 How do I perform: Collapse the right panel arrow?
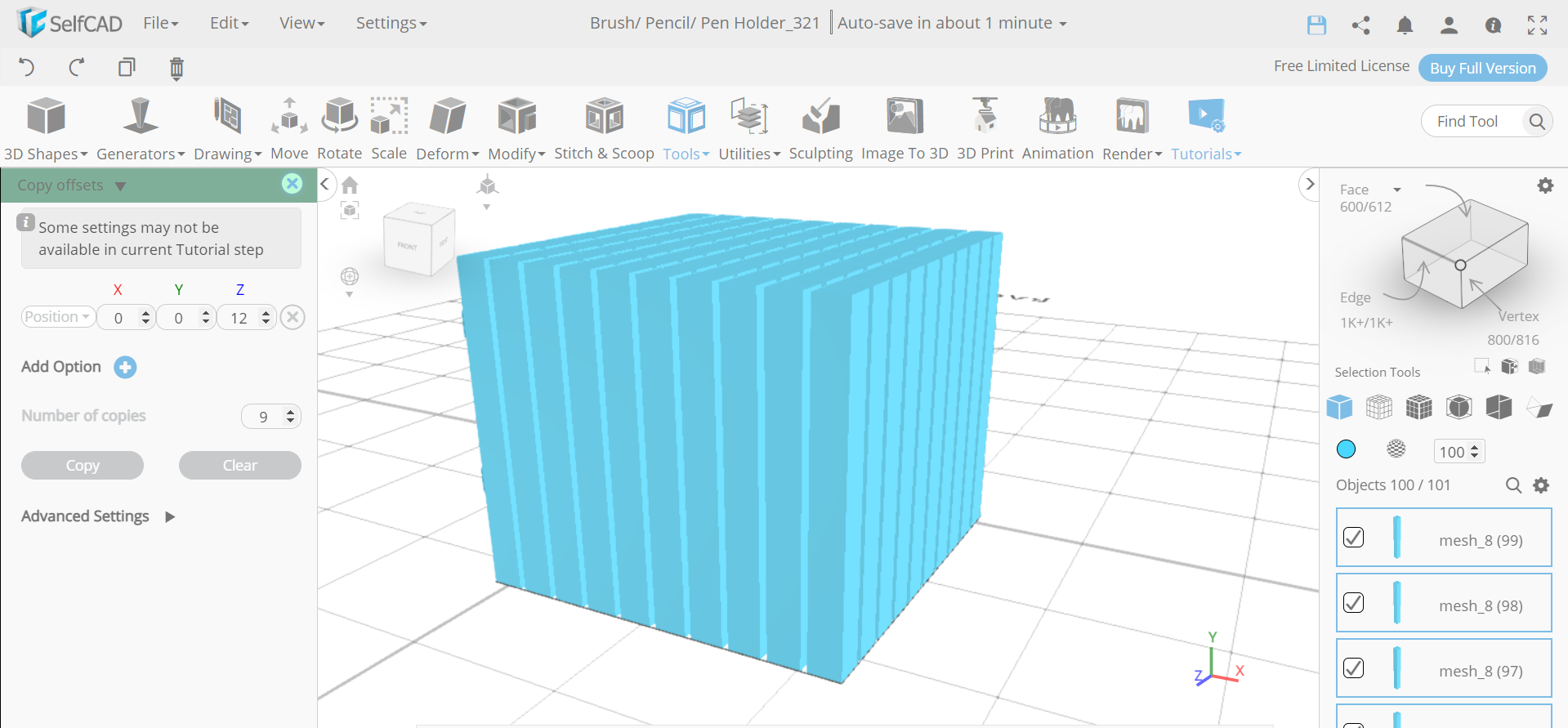click(x=1309, y=184)
